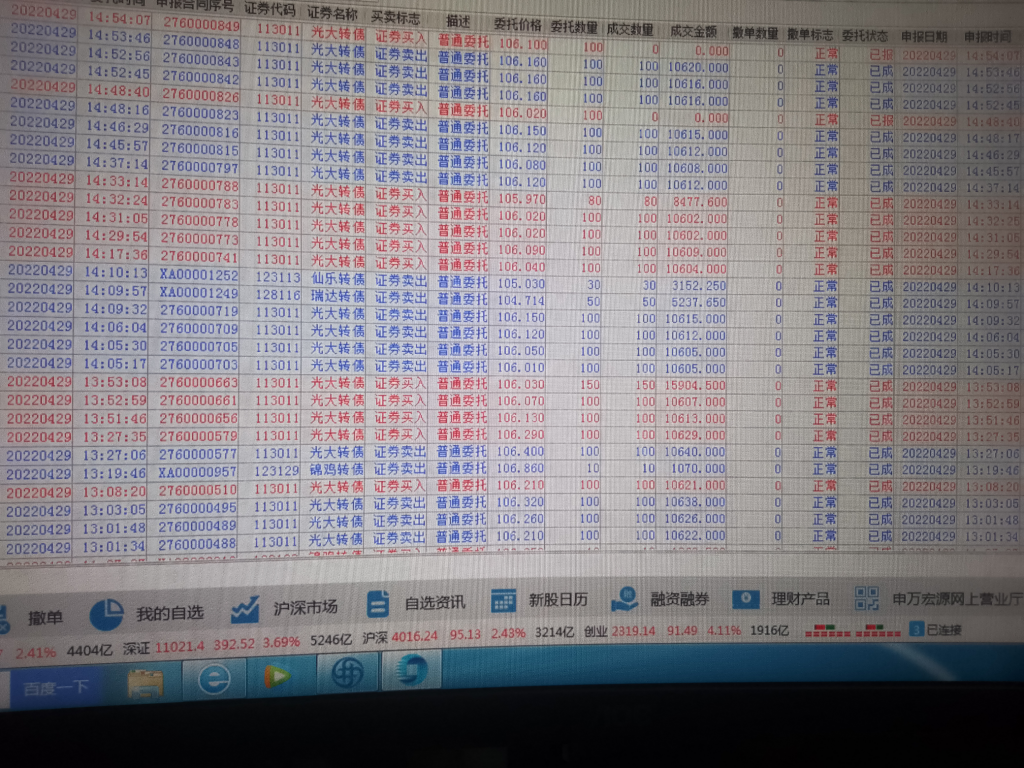Click price cell 106.860

coord(520,468)
